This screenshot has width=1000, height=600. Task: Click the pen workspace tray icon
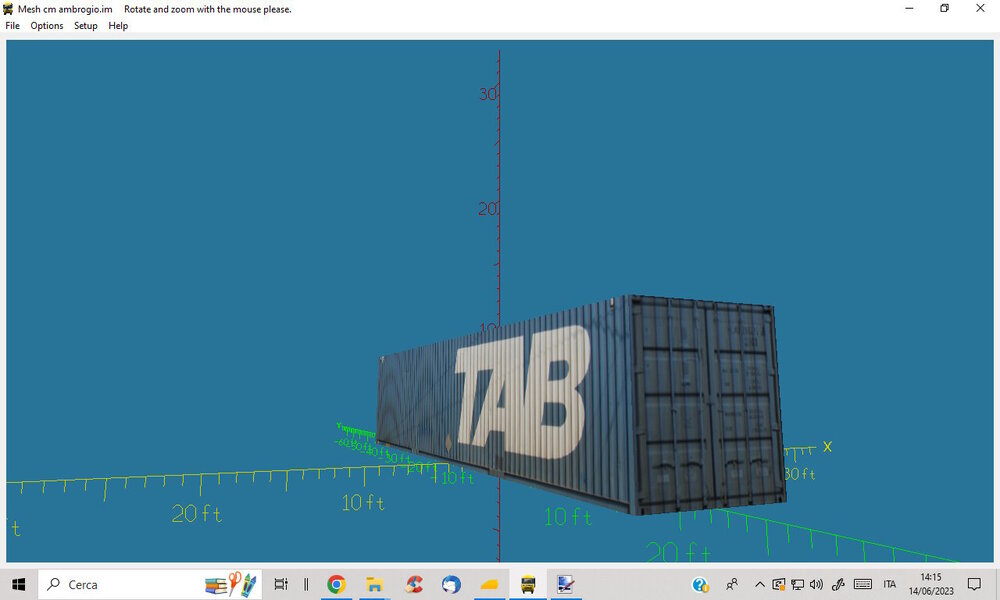coord(838,584)
